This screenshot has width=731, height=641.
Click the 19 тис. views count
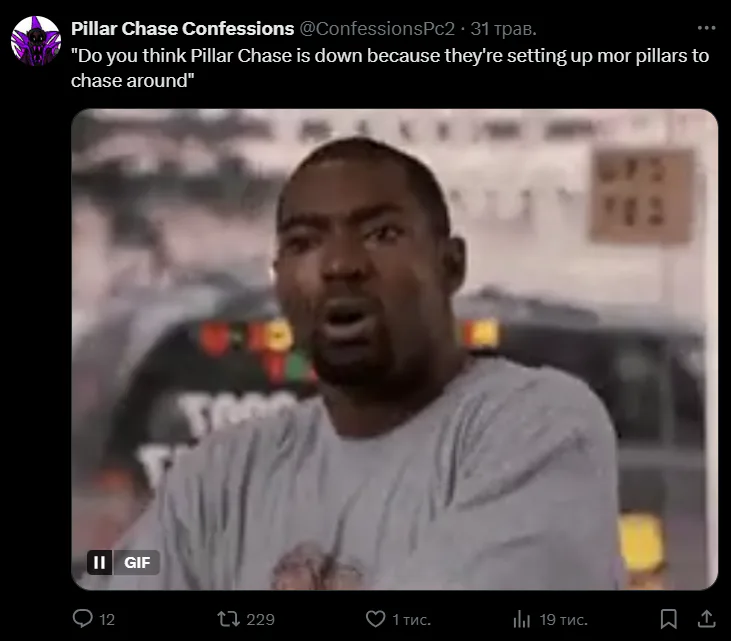pos(563,620)
